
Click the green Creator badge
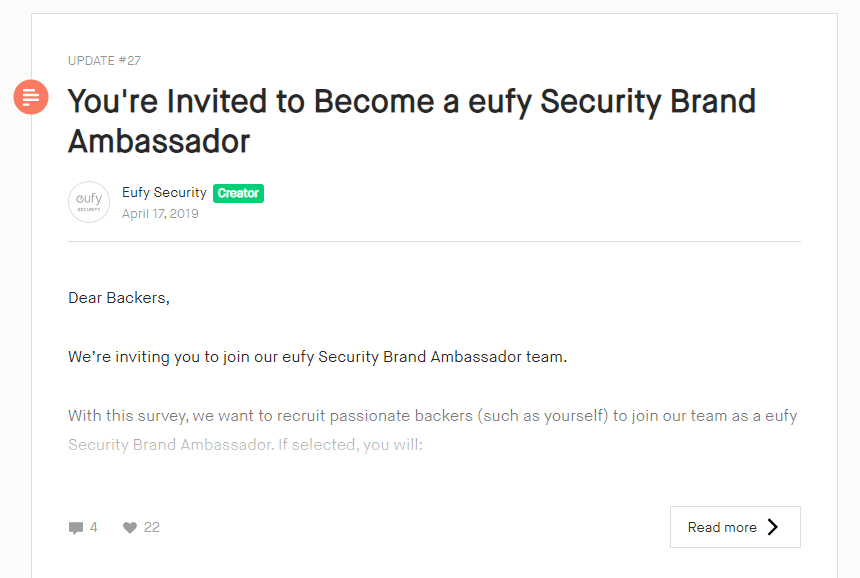238,193
